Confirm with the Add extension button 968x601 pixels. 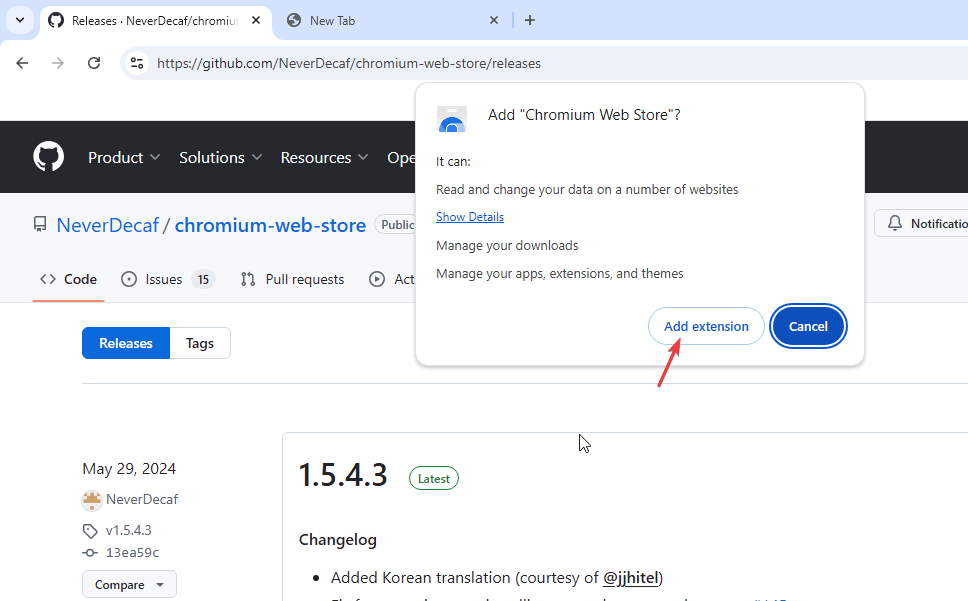pos(706,326)
